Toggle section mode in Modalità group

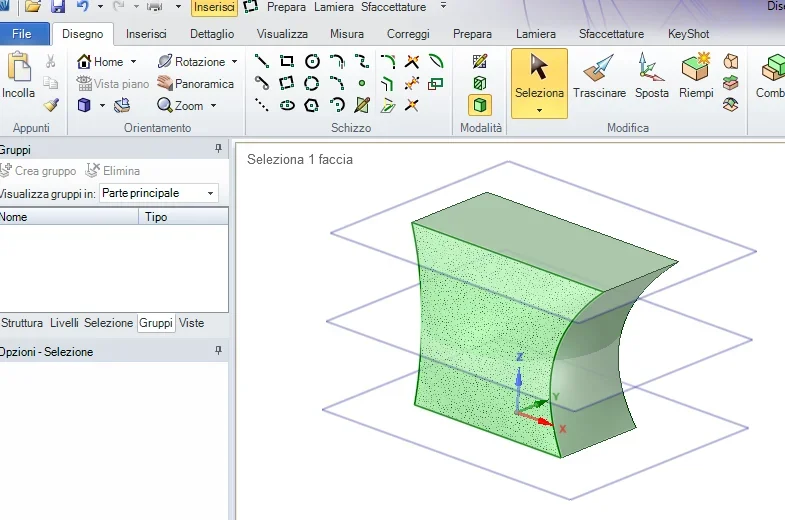[x=480, y=83]
